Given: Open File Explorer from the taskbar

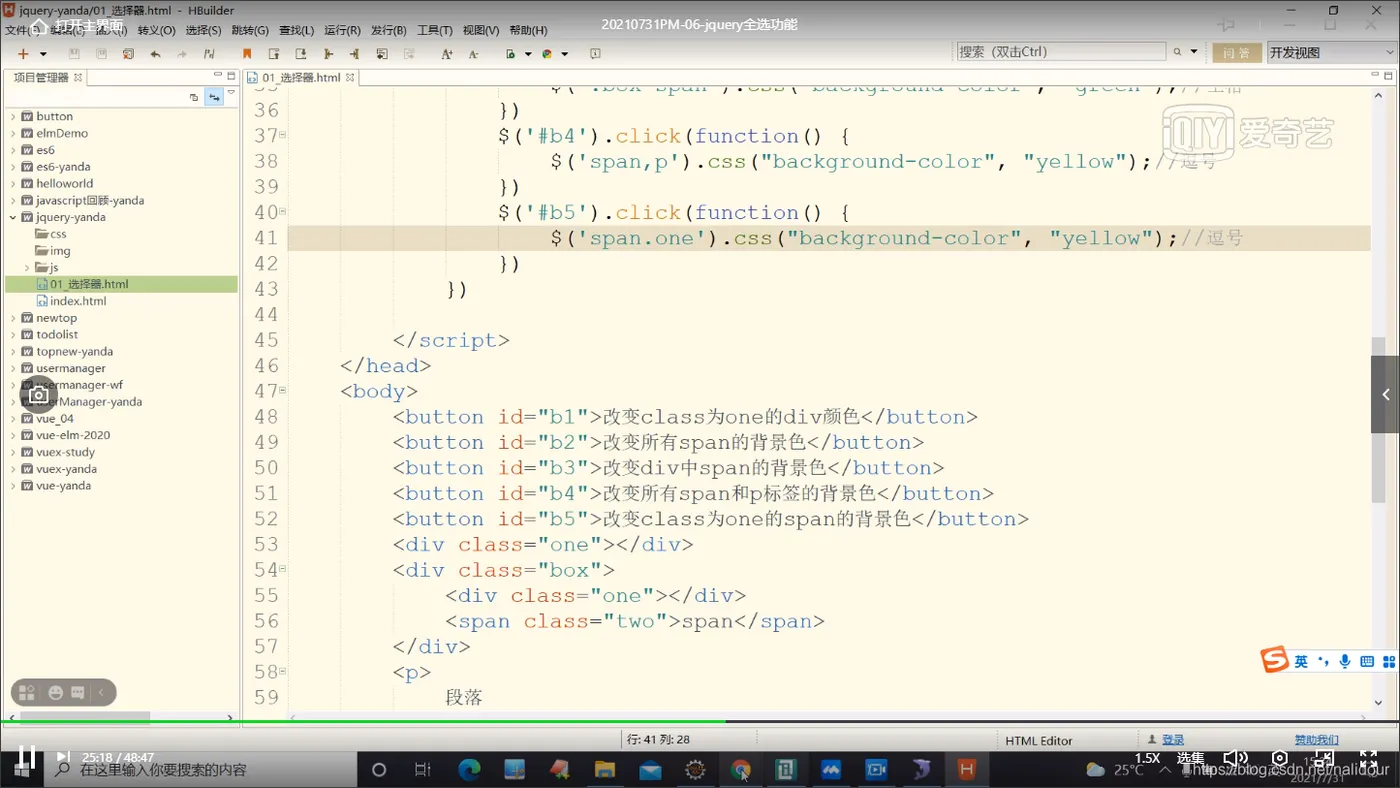Looking at the screenshot, I should point(605,770).
